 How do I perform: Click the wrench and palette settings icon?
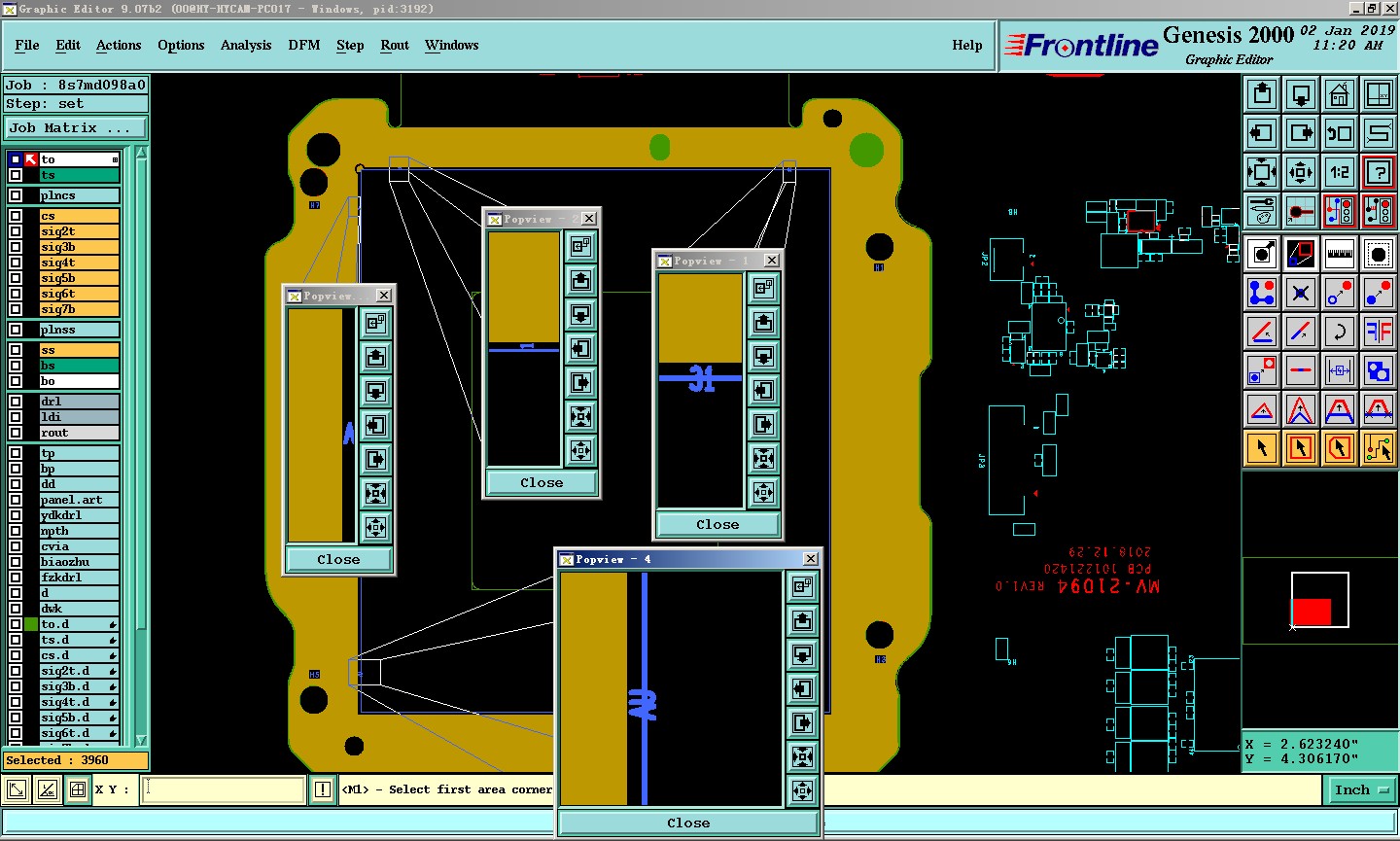[x=1262, y=211]
